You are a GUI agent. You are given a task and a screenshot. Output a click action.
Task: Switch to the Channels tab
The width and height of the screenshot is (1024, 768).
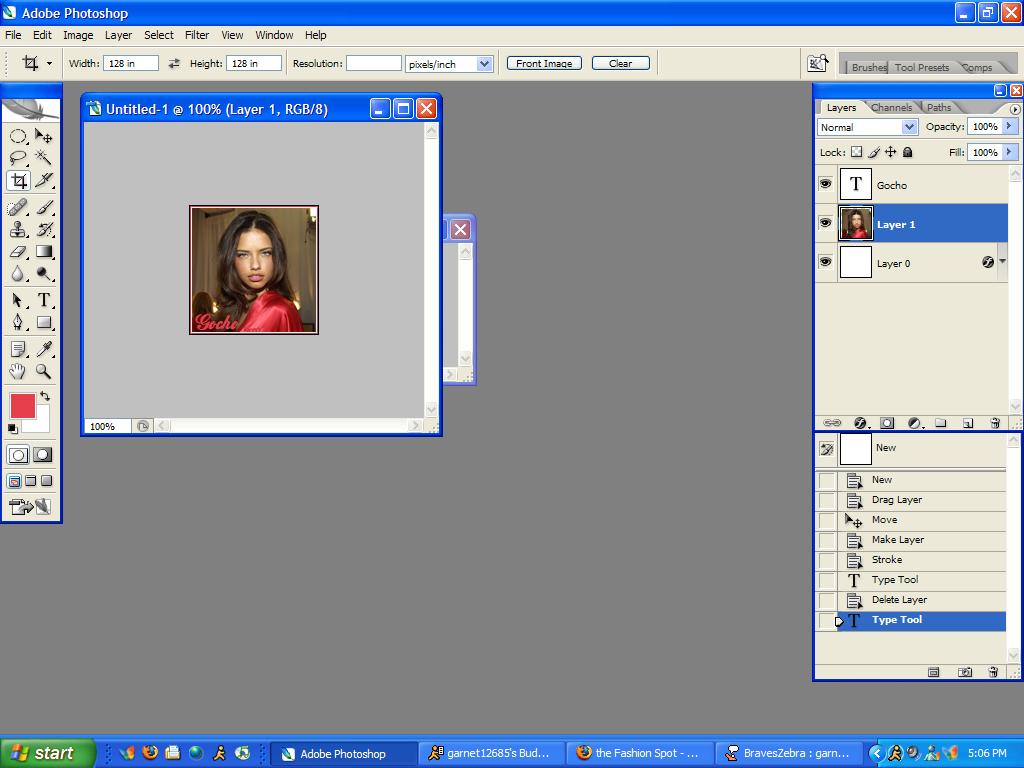click(891, 107)
